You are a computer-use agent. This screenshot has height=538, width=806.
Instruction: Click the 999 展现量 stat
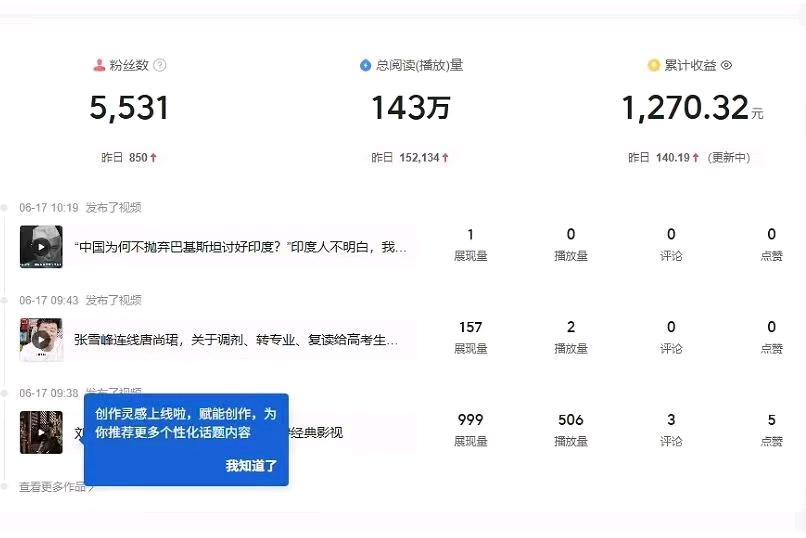470,430
